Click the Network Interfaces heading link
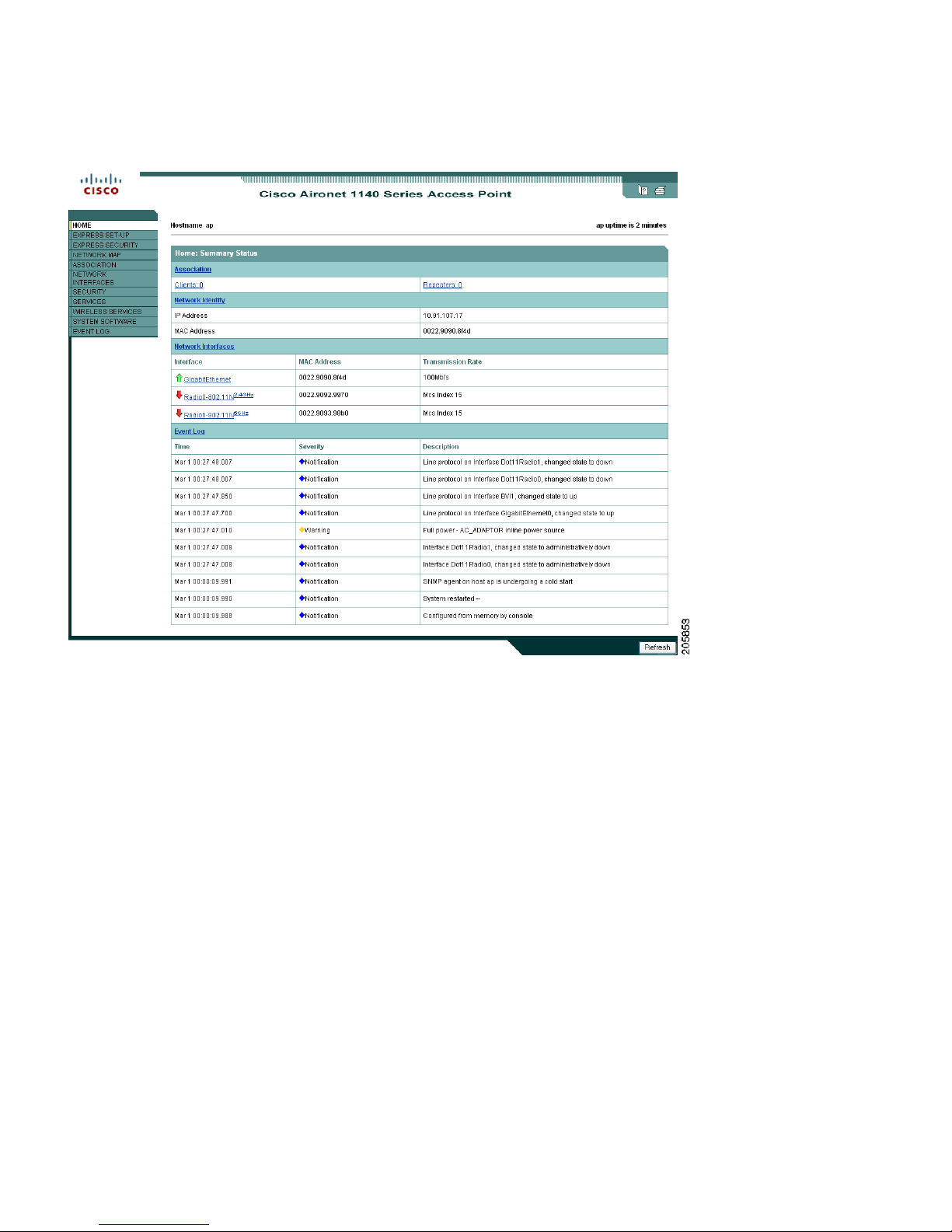This screenshot has width=952, height=1232. click(x=204, y=347)
